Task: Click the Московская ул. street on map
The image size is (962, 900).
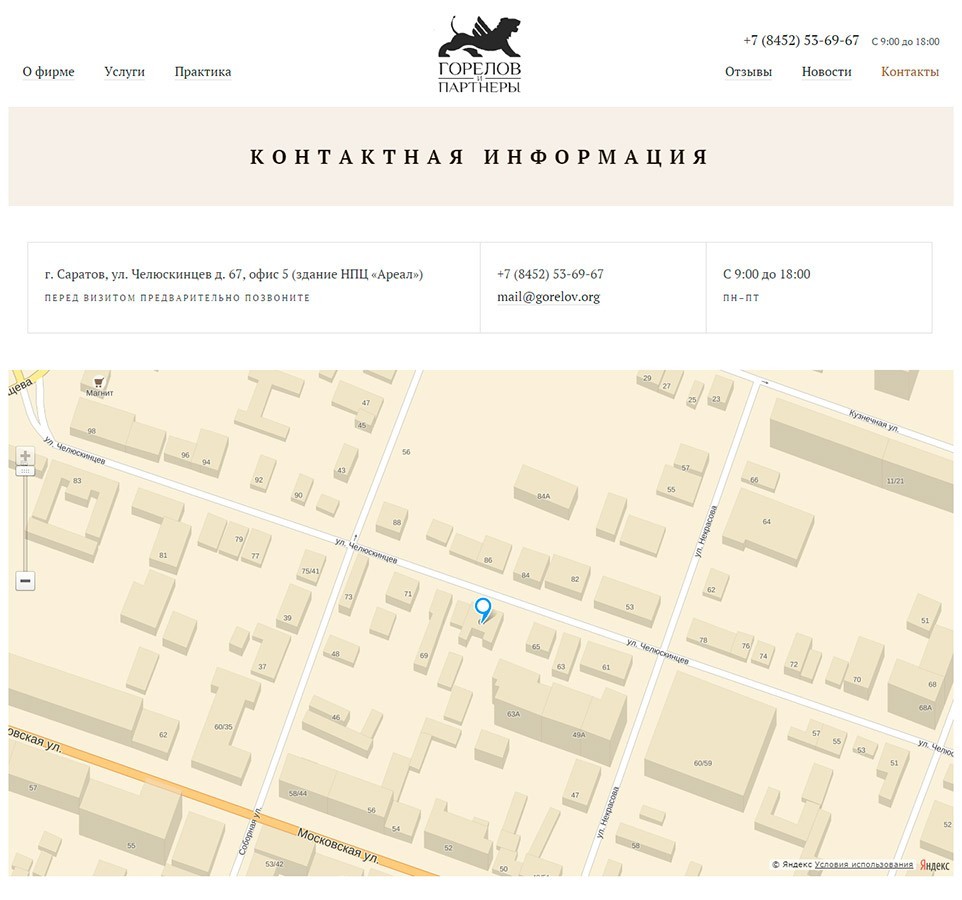Action: 340,843
